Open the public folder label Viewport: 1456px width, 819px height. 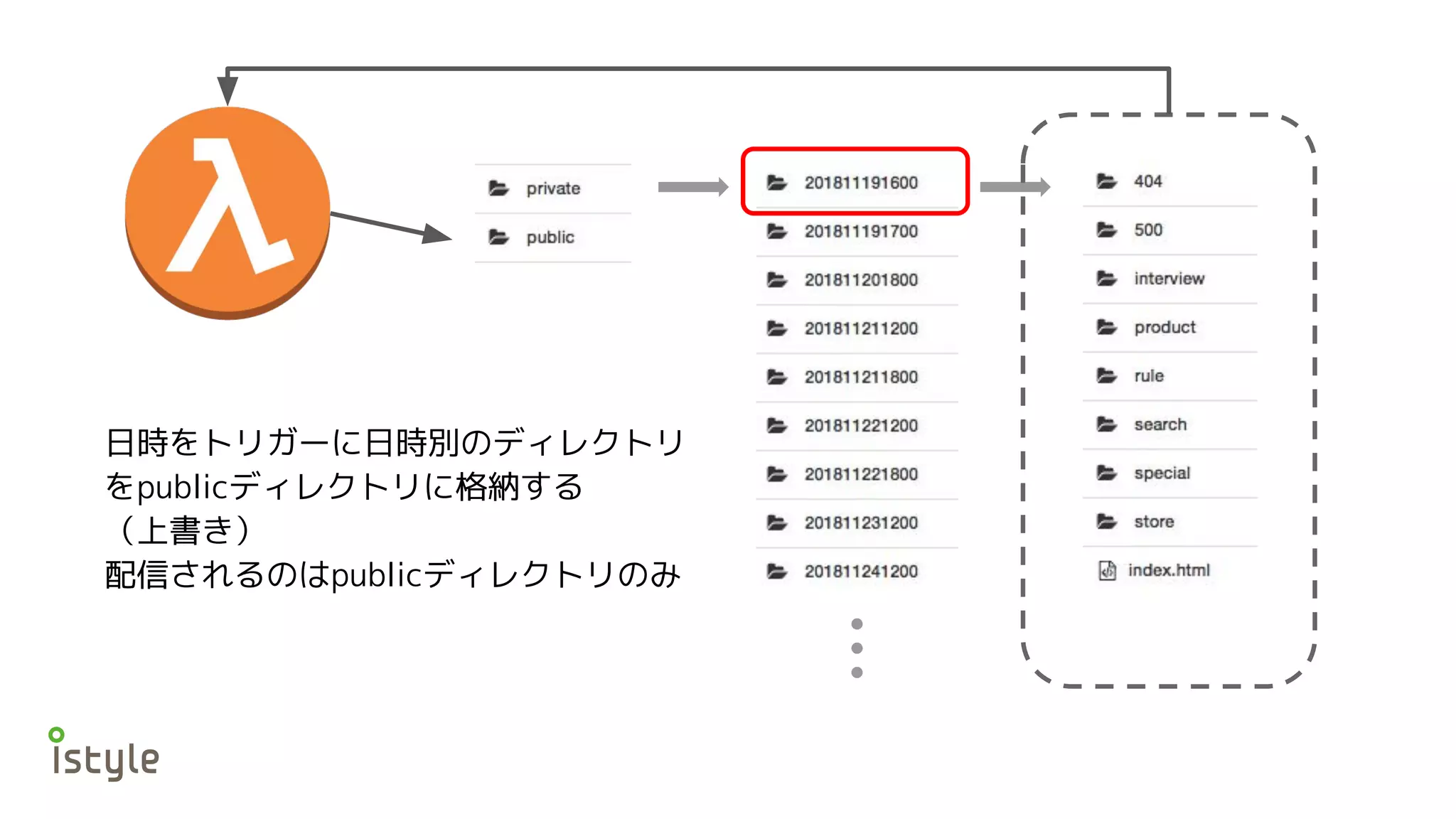coord(550,237)
